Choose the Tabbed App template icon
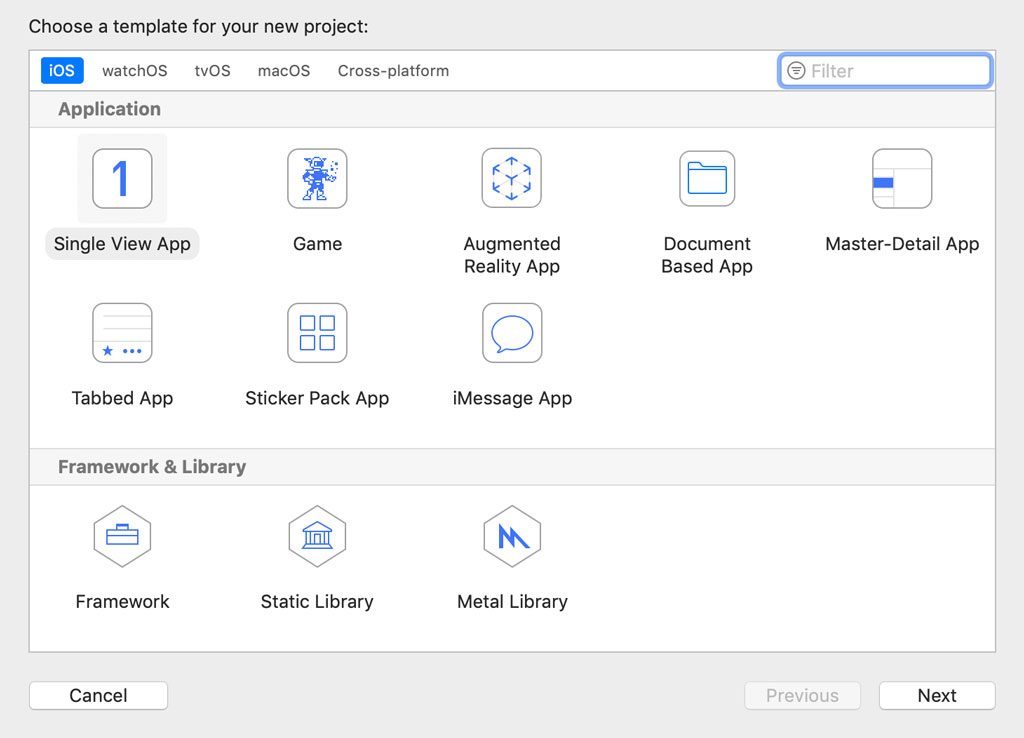Image resolution: width=1024 pixels, height=738 pixels. coord(122,332)
